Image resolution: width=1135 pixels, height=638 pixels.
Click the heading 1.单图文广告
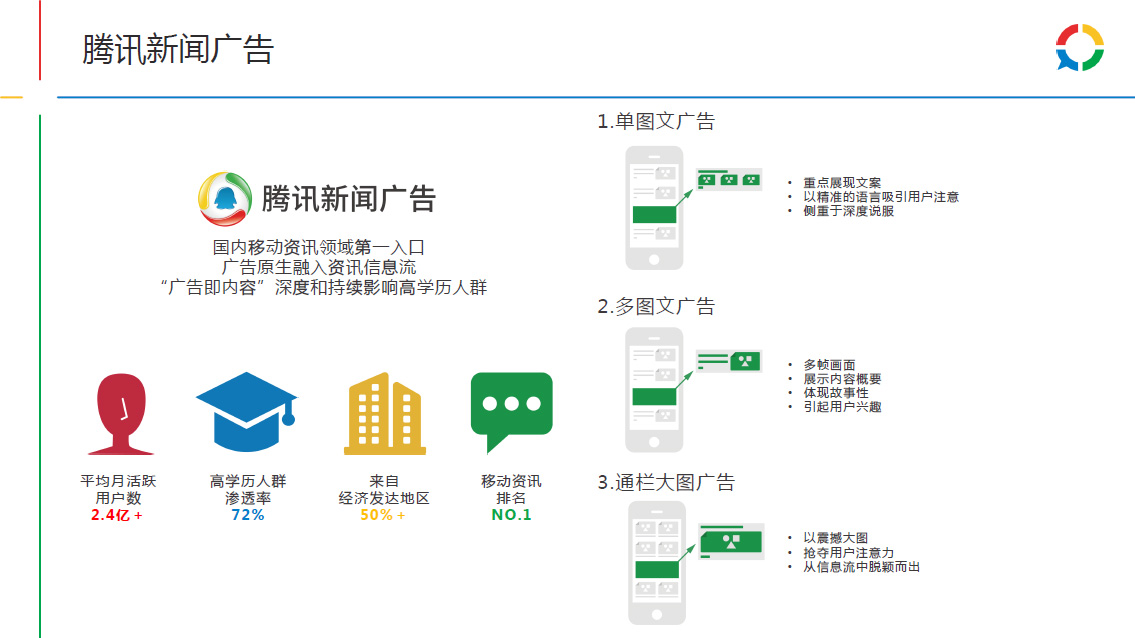(x=656, y=121)
